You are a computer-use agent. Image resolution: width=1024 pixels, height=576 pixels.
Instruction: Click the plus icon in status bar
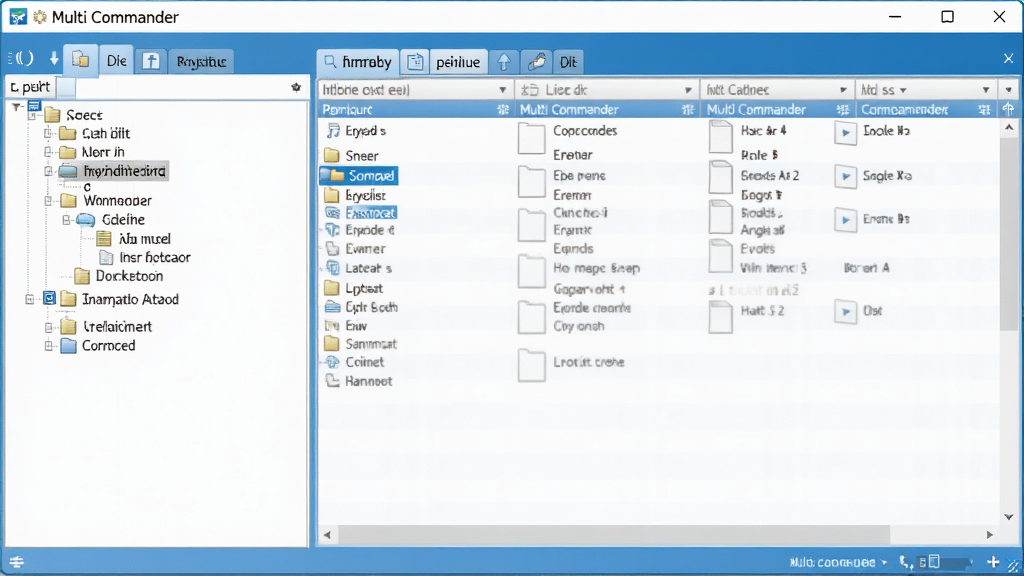[x=993, y=561]
